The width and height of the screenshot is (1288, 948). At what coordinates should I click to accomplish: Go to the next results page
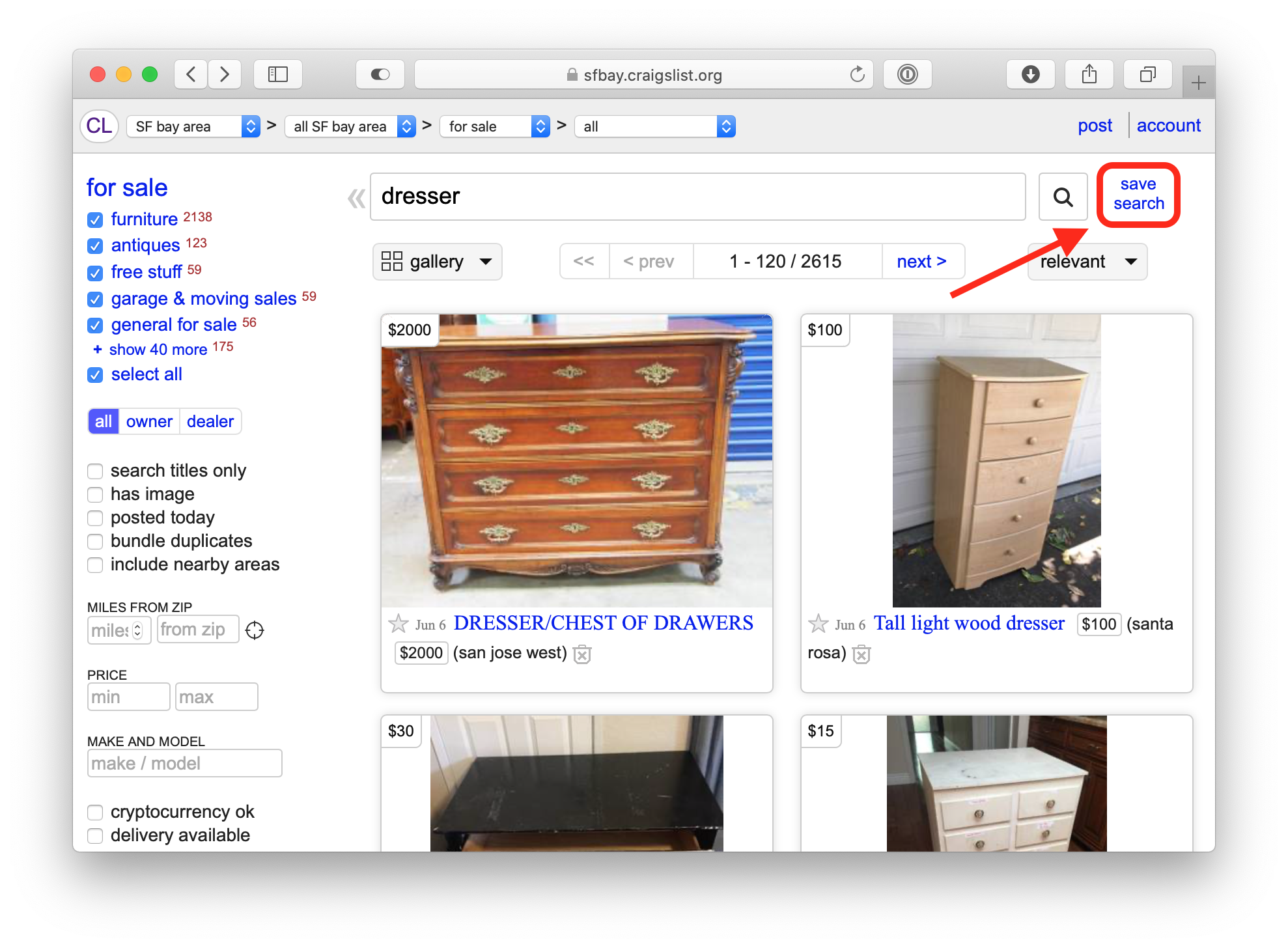[922, 262]
